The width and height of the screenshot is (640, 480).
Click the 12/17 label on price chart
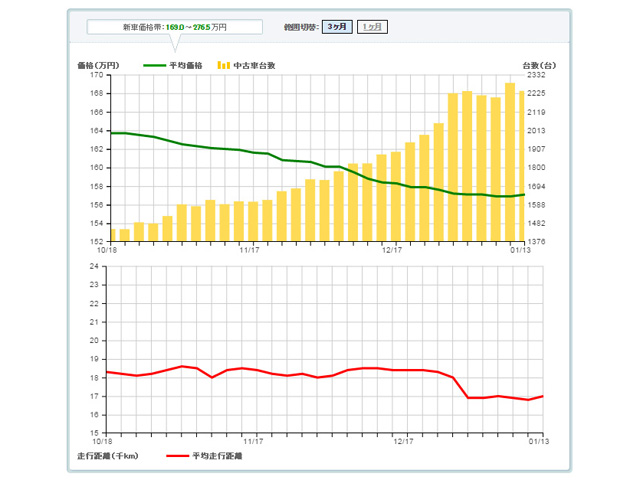click(392, 250)
